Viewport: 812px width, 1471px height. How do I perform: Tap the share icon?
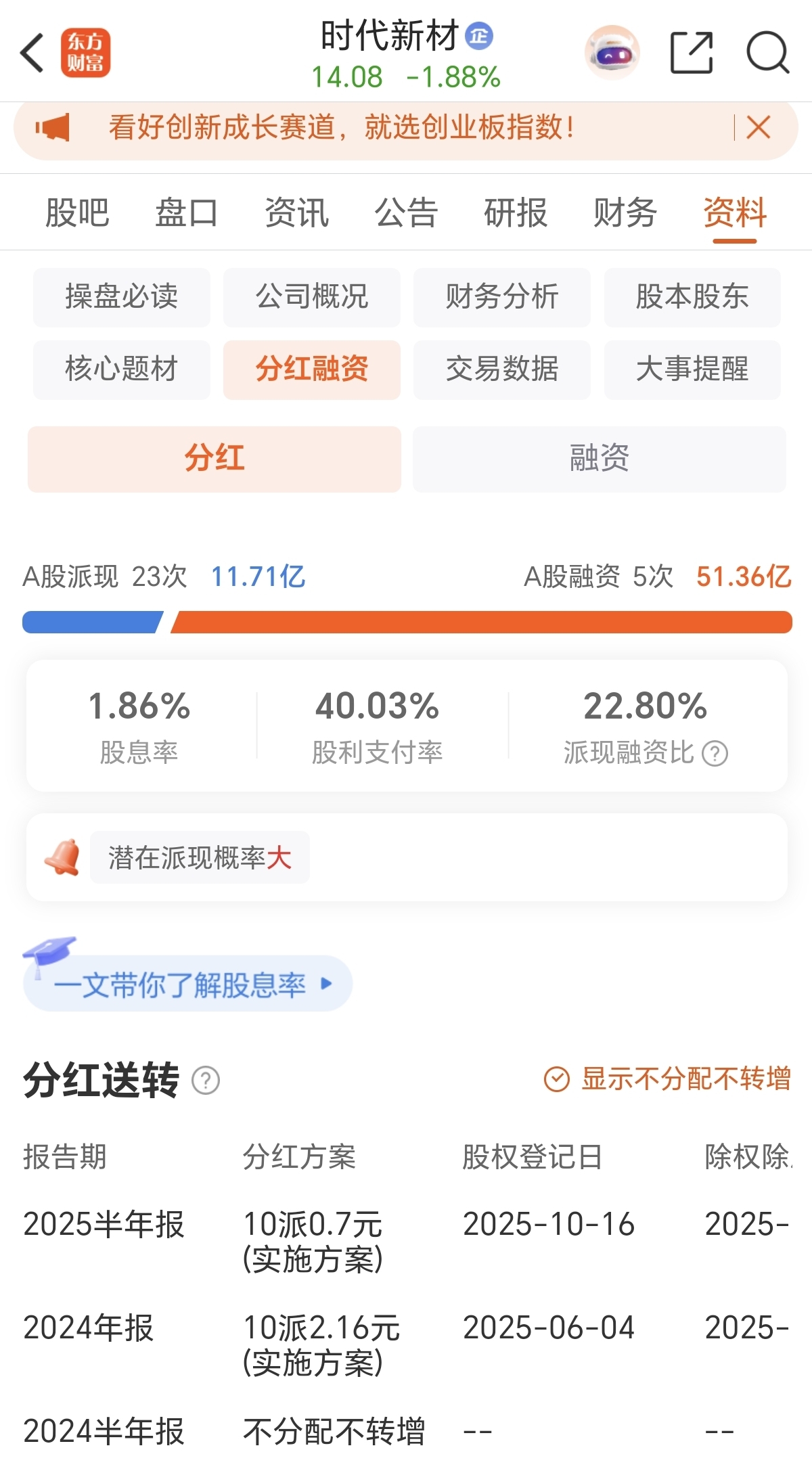coord(692,53)
